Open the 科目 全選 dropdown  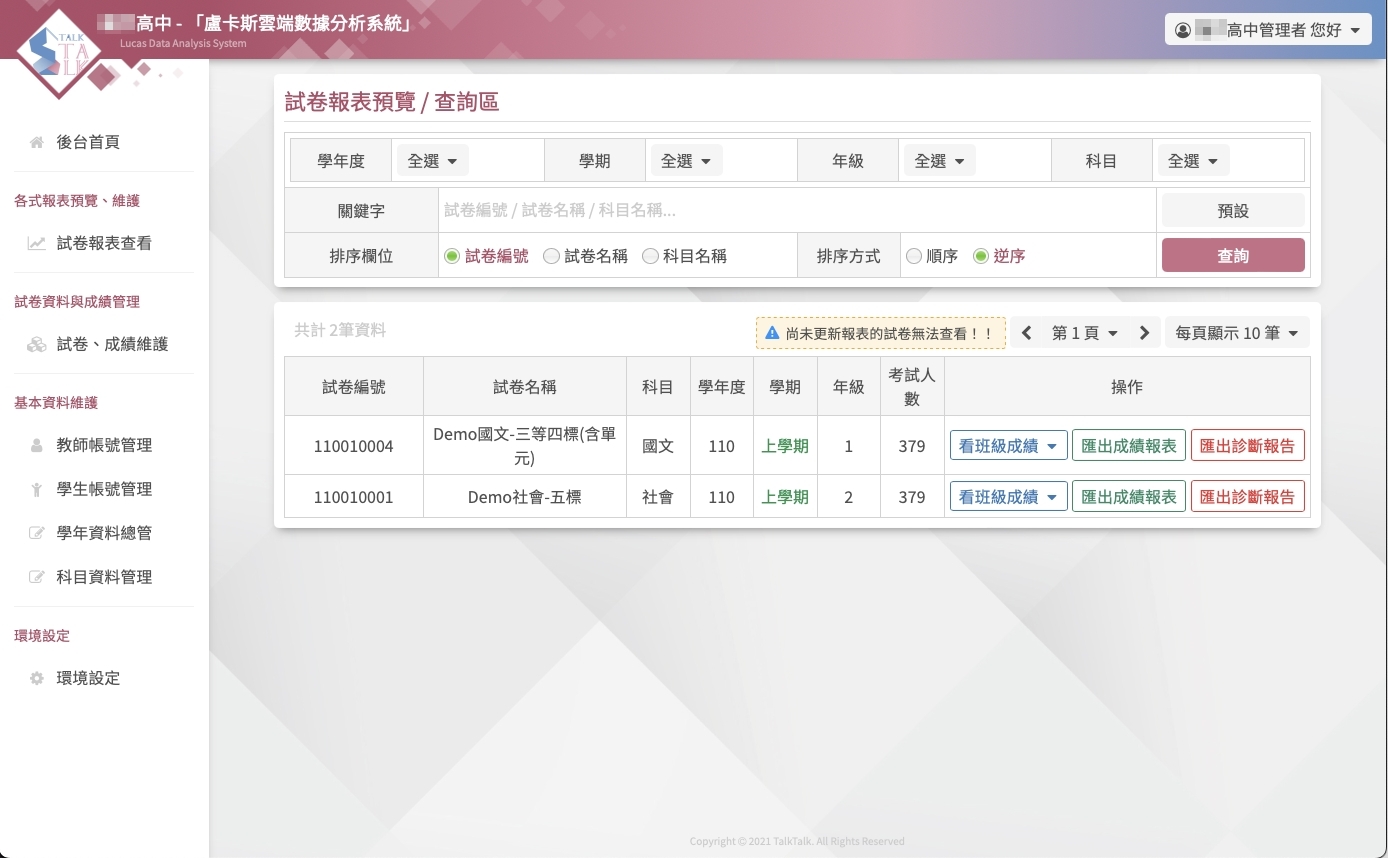pos(1193,160)
